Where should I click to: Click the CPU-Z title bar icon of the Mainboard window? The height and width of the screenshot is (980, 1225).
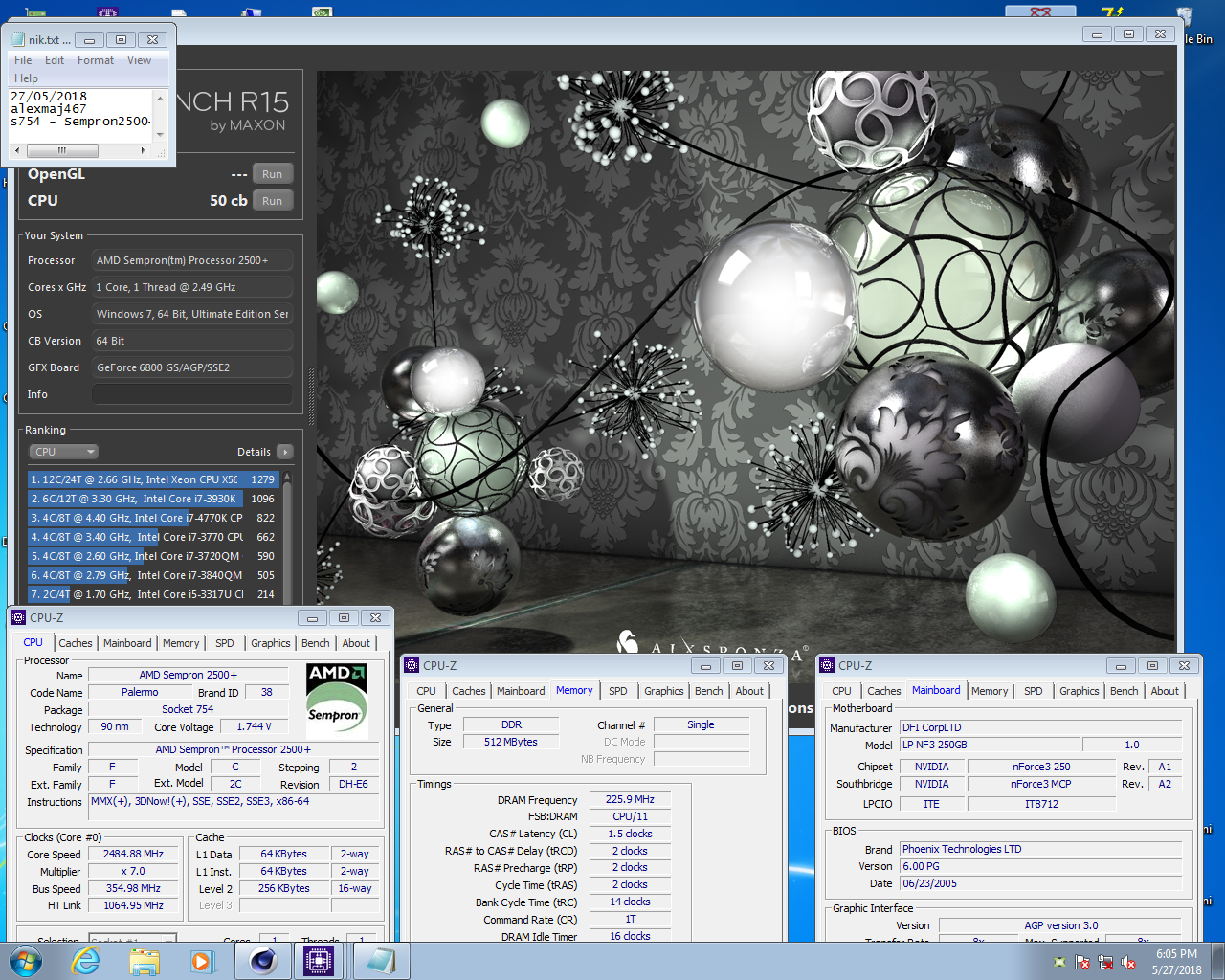(x=828, y=665)
